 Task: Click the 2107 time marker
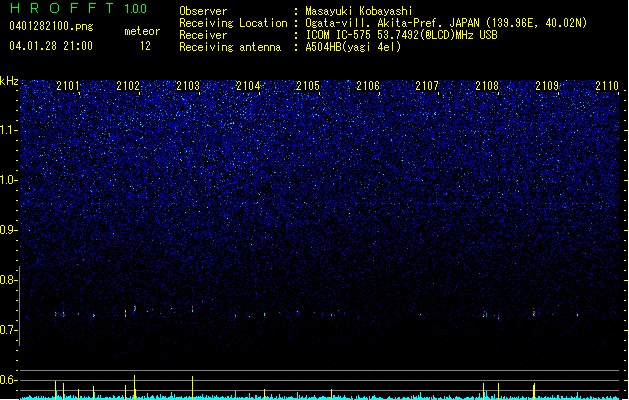[x=427, y=85]
